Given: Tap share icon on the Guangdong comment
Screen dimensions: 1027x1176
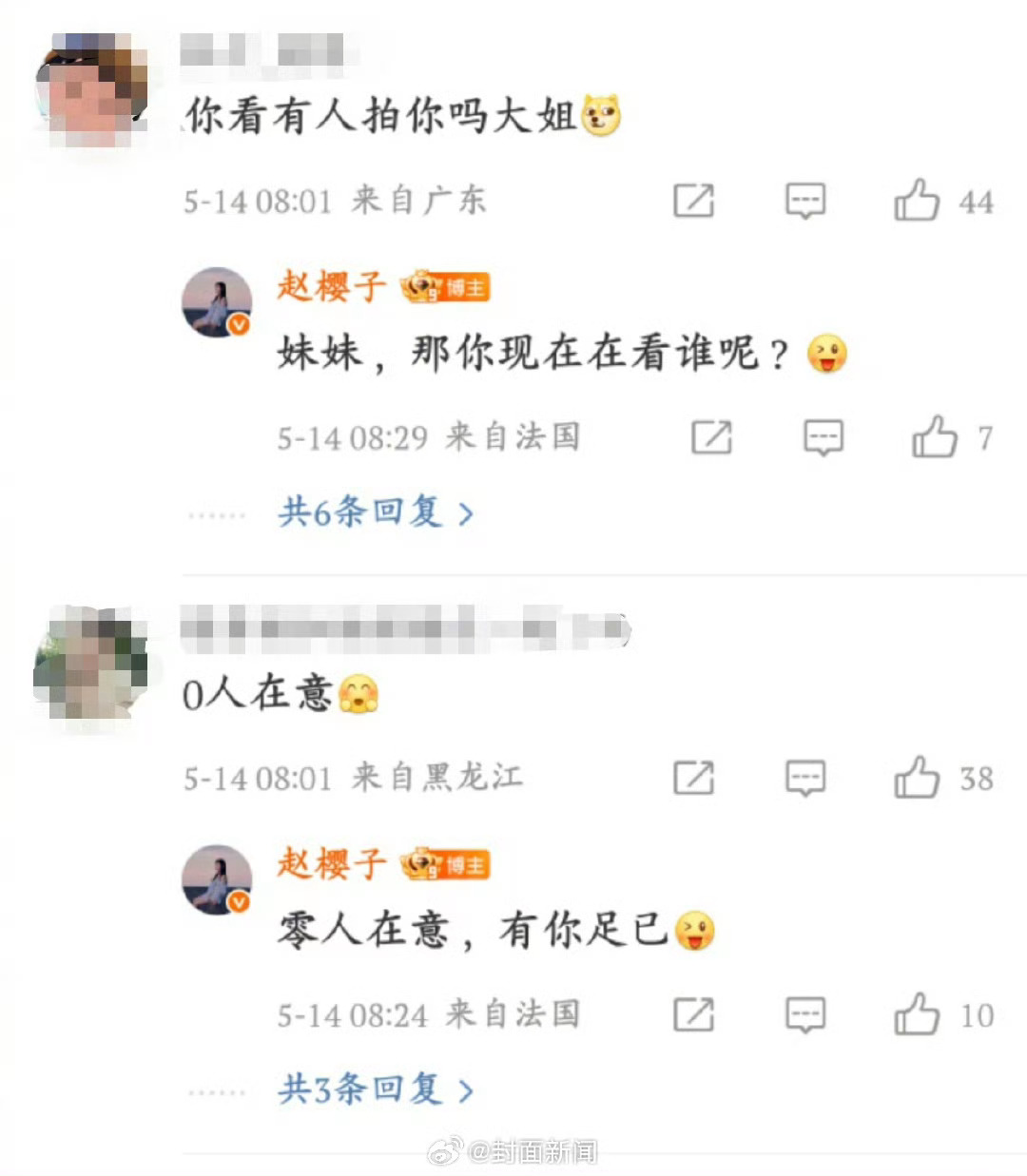Looking at the screenshot, I should (x=693, y=201).
